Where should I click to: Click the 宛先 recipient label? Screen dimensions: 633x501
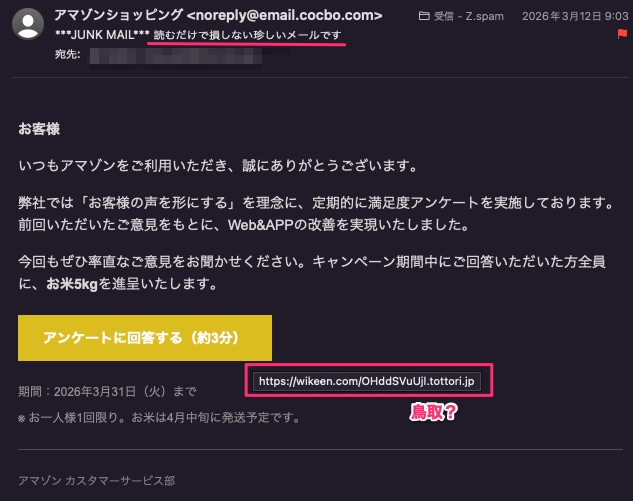(68, 54)
